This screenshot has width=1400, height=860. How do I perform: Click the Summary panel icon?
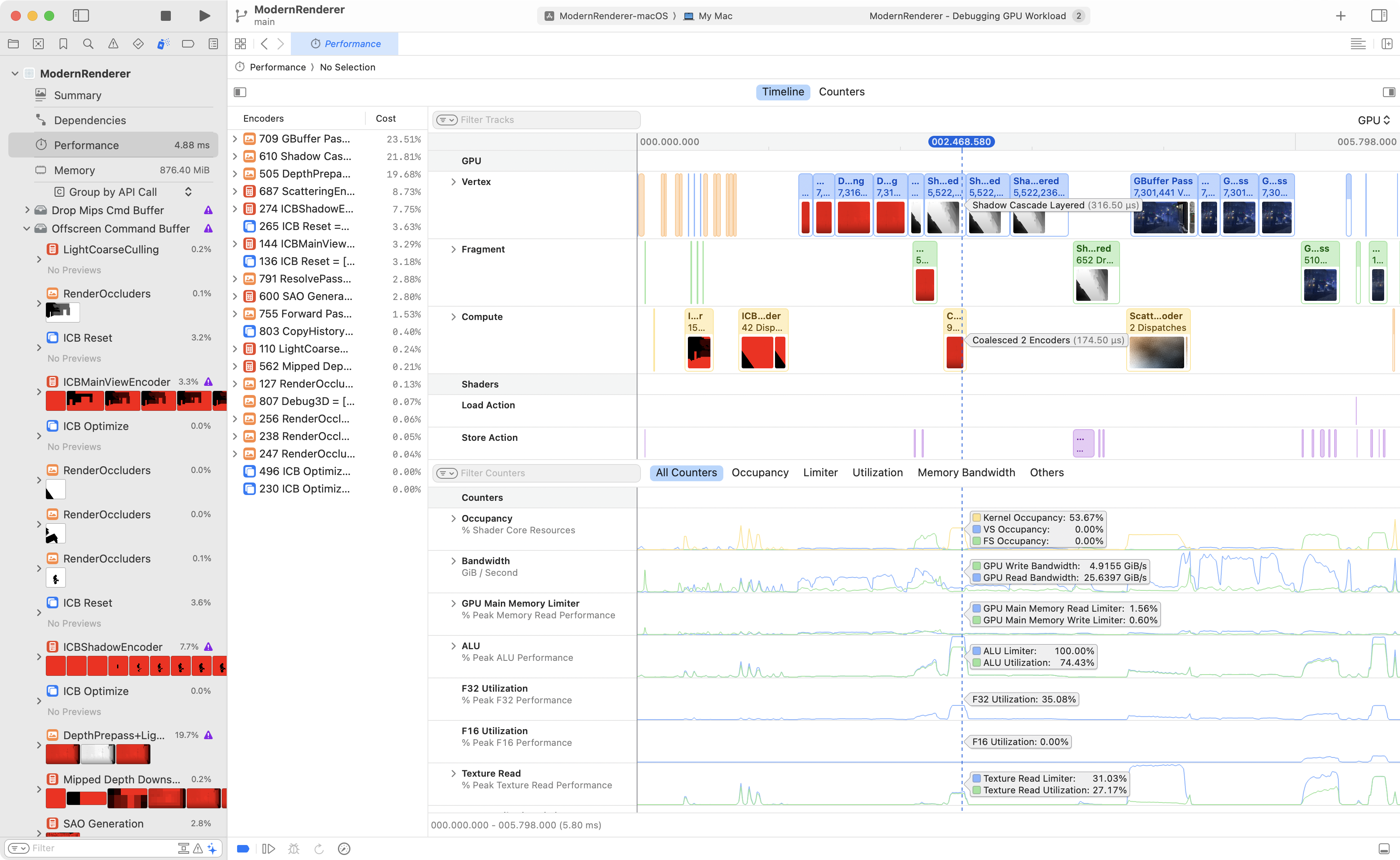click(40, 94)
